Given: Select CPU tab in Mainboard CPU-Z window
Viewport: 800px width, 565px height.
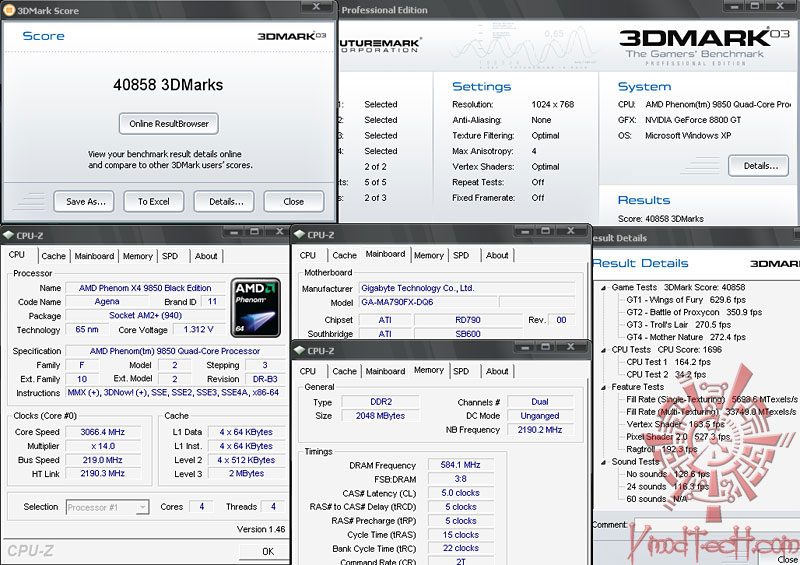Looking at the screenshot, I should coord(308,255).
